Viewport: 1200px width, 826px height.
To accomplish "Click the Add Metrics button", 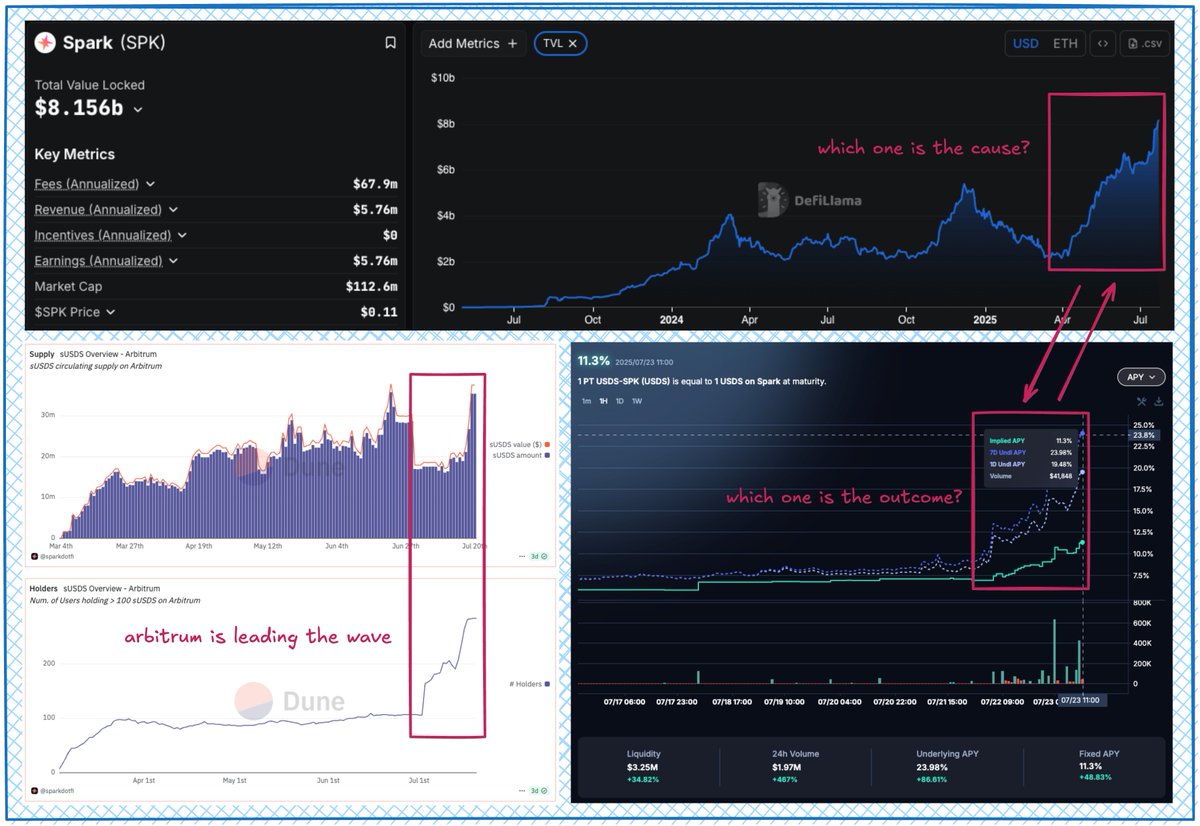I will [x=473, y=44].
